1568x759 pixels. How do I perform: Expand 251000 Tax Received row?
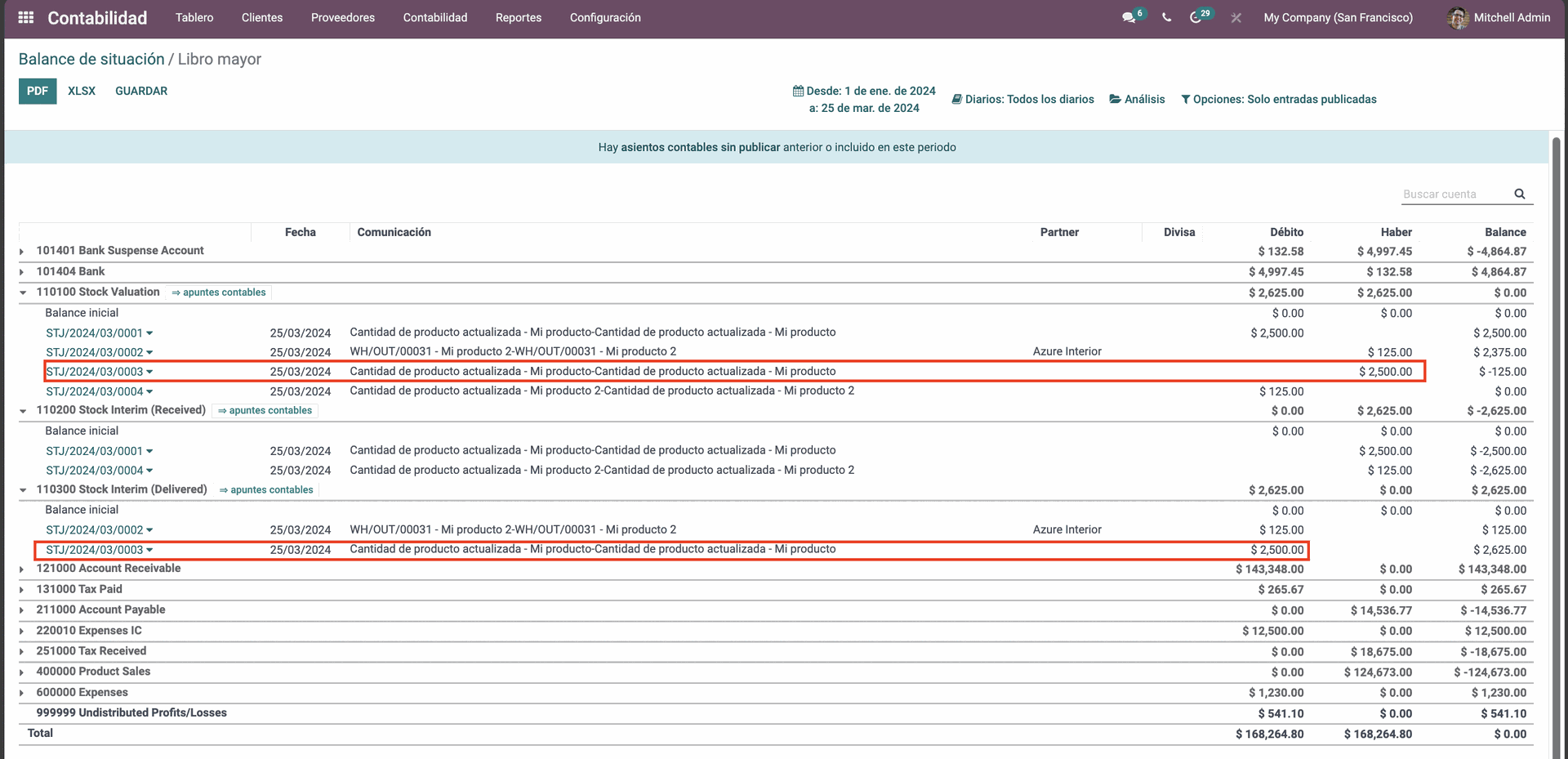point(22,651)
